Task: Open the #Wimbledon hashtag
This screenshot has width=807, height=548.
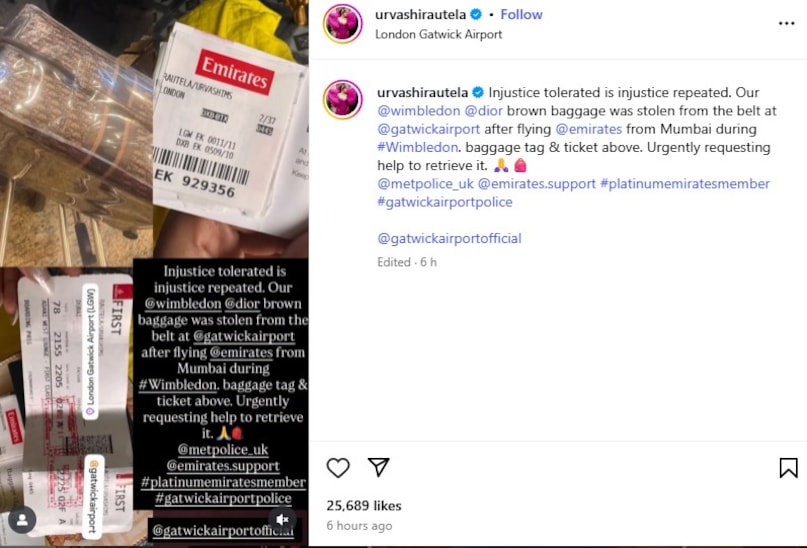Action: (417, 147)
